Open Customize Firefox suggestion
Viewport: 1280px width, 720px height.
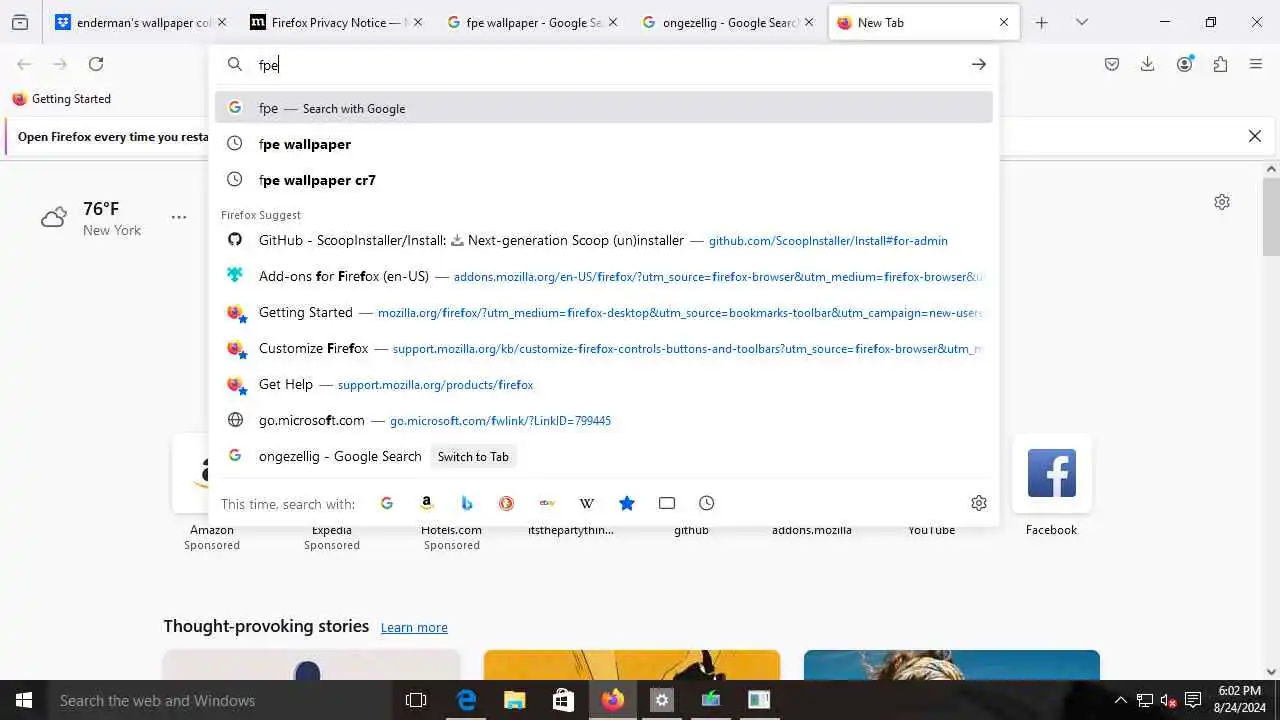click(604, 348)
